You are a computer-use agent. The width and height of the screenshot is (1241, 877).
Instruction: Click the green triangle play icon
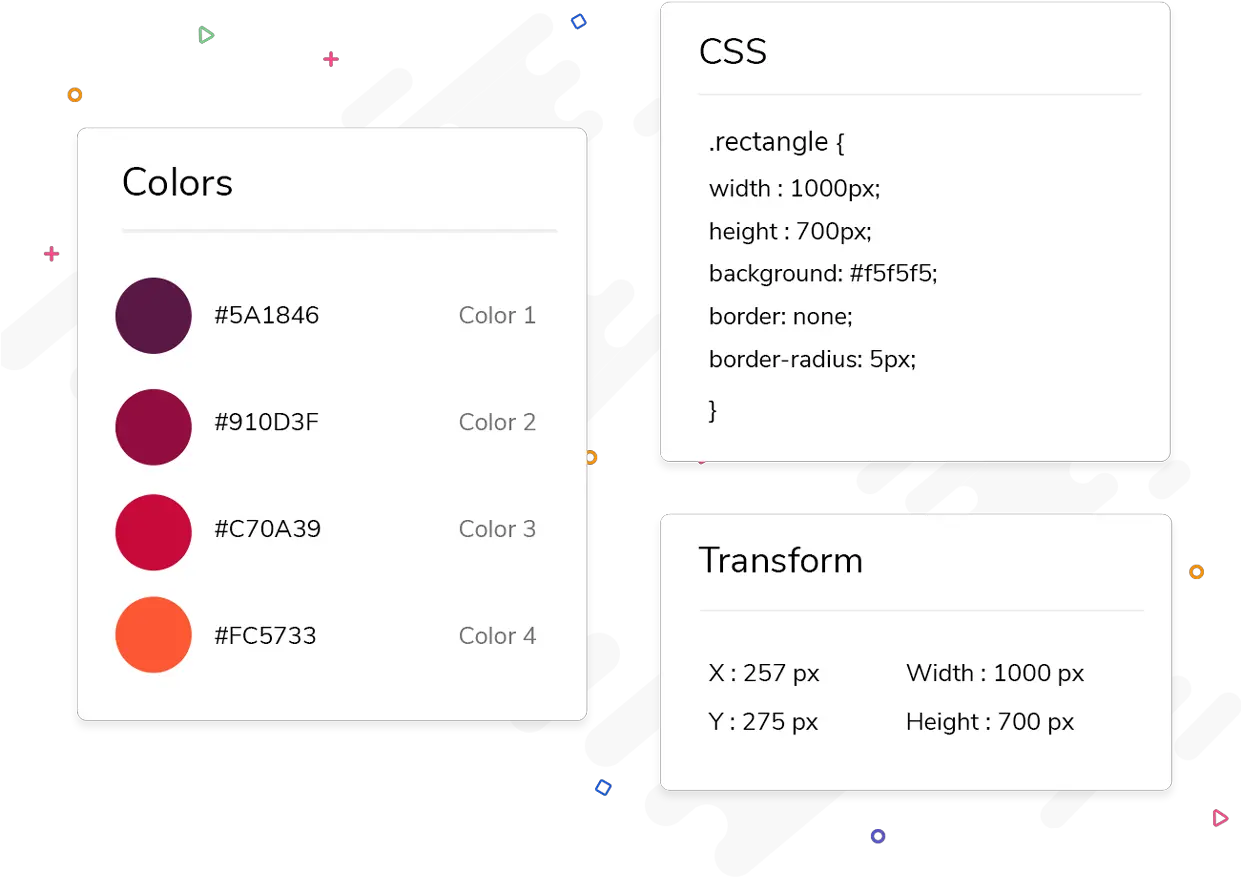(206, 35)
